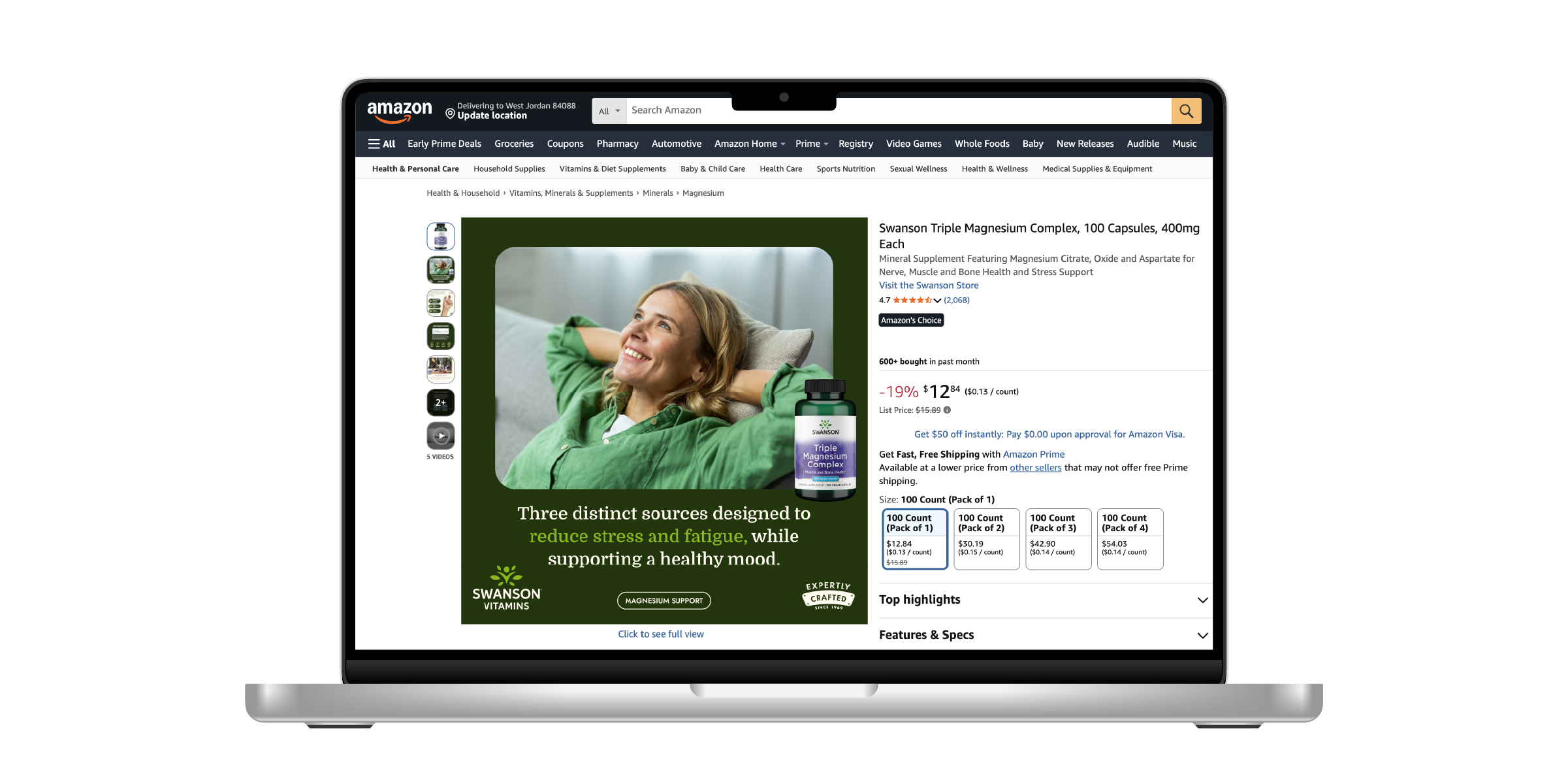Go to Automotive

677,144
